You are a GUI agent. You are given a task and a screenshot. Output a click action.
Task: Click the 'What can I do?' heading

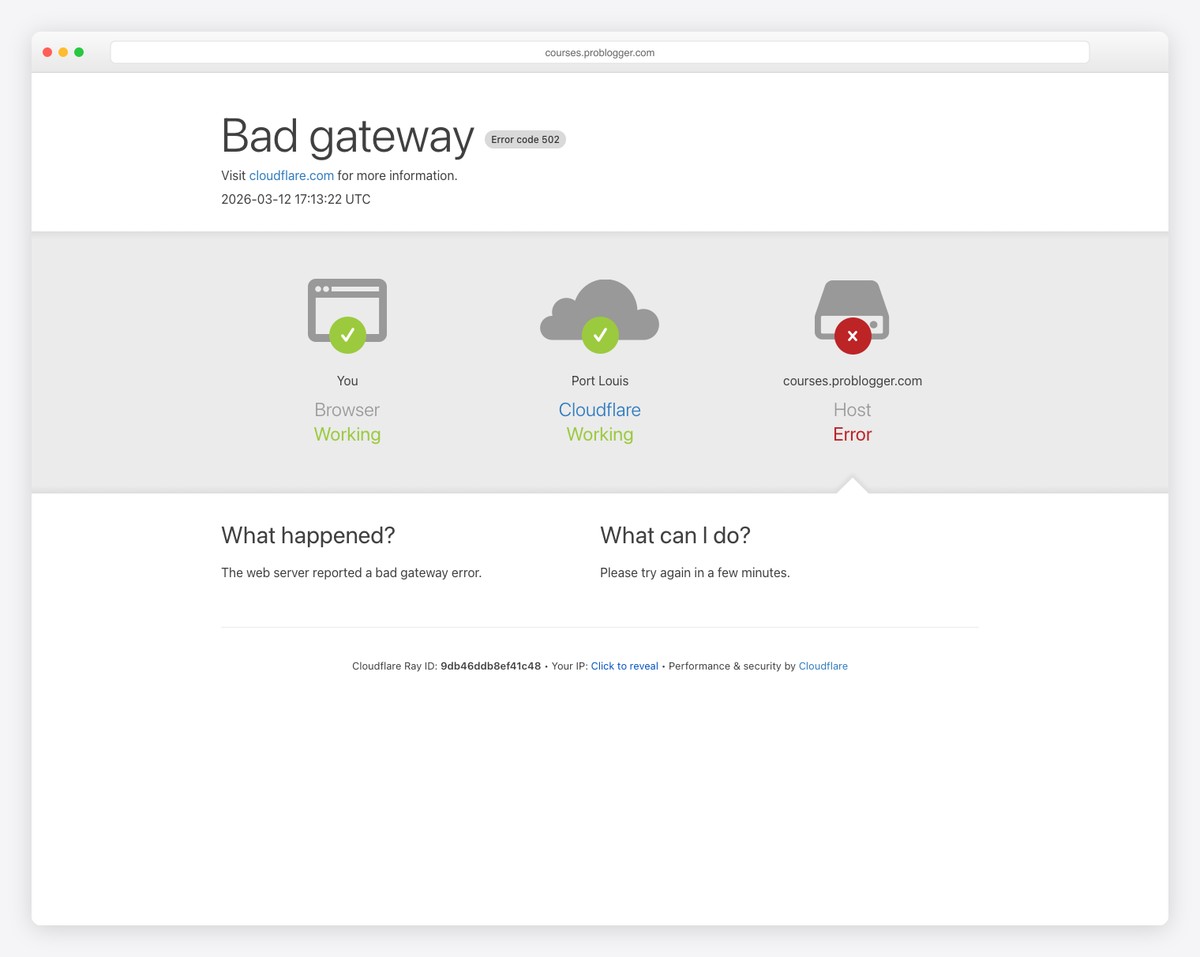click(x=675, y=536)
